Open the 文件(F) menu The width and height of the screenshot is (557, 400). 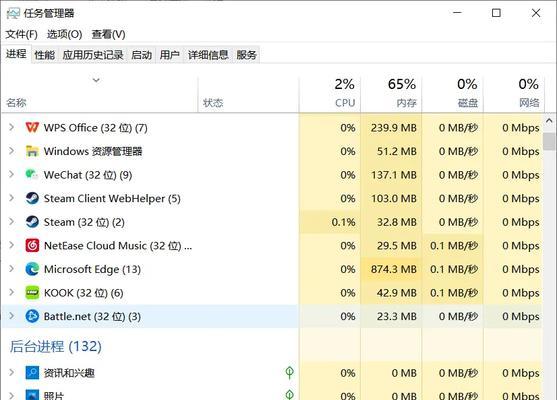click(21, 34)
